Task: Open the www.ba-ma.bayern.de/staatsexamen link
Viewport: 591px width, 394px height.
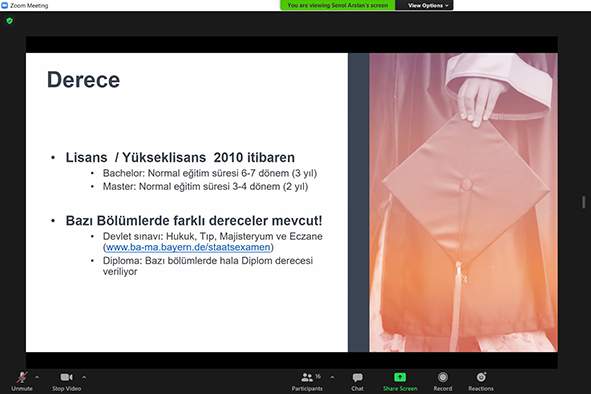Action: click(188, 247)
